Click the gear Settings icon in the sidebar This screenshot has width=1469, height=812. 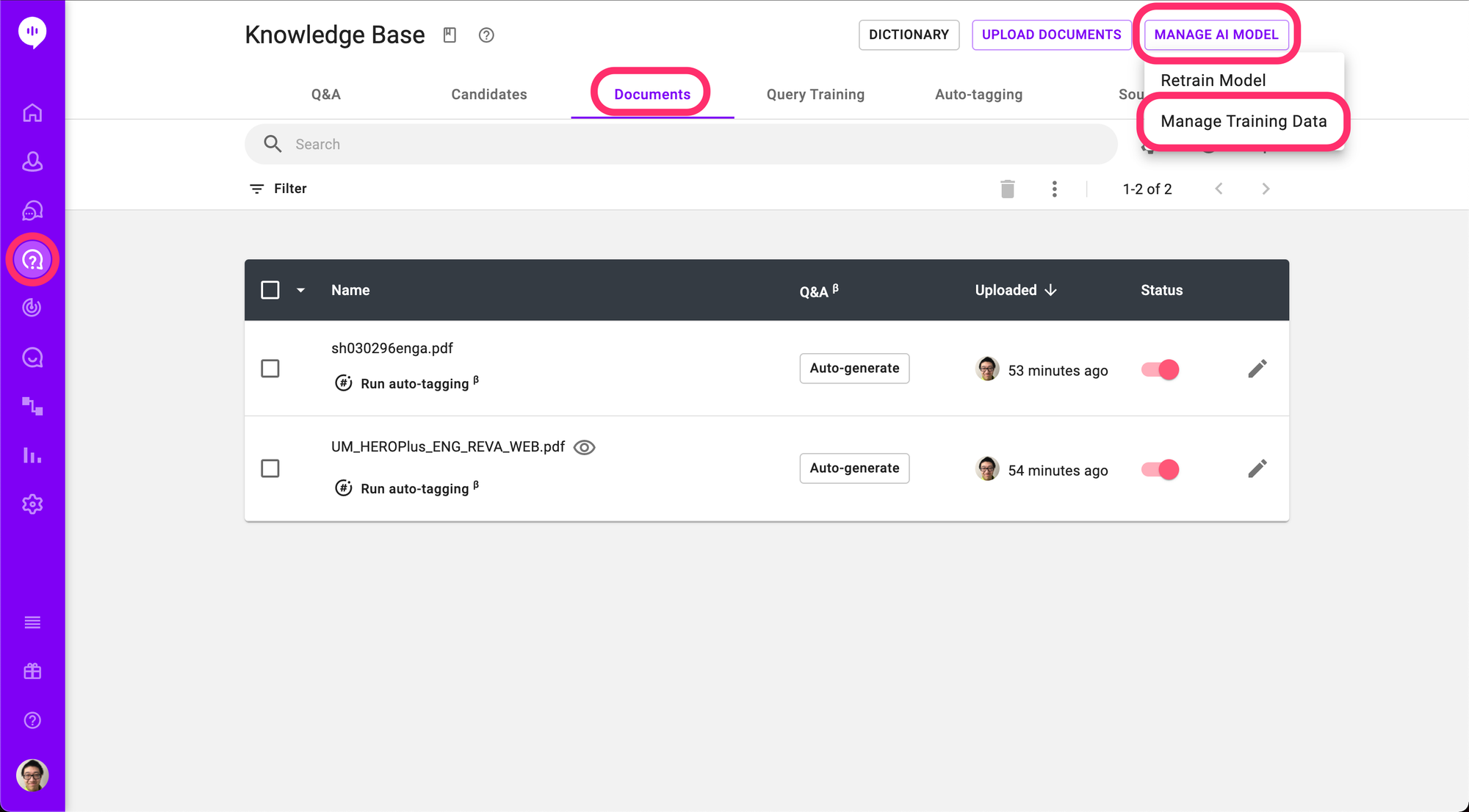32,504
